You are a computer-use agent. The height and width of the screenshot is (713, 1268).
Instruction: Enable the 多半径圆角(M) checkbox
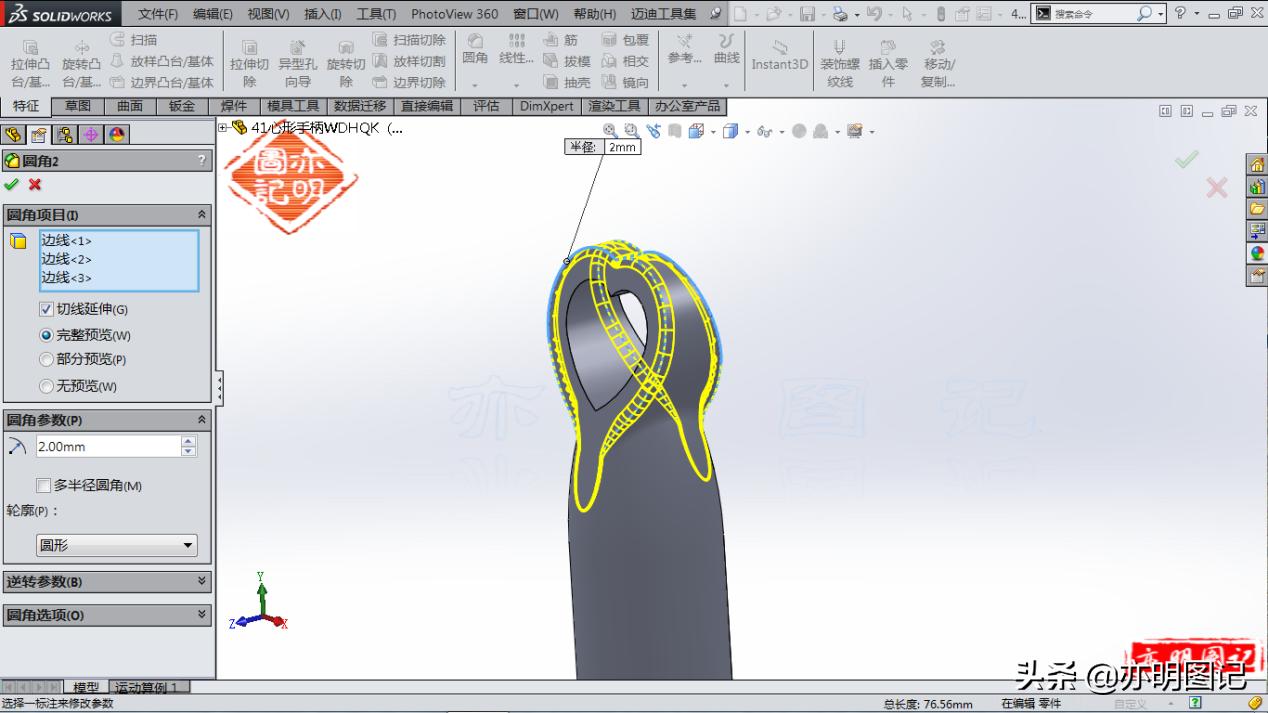(44, 485)
